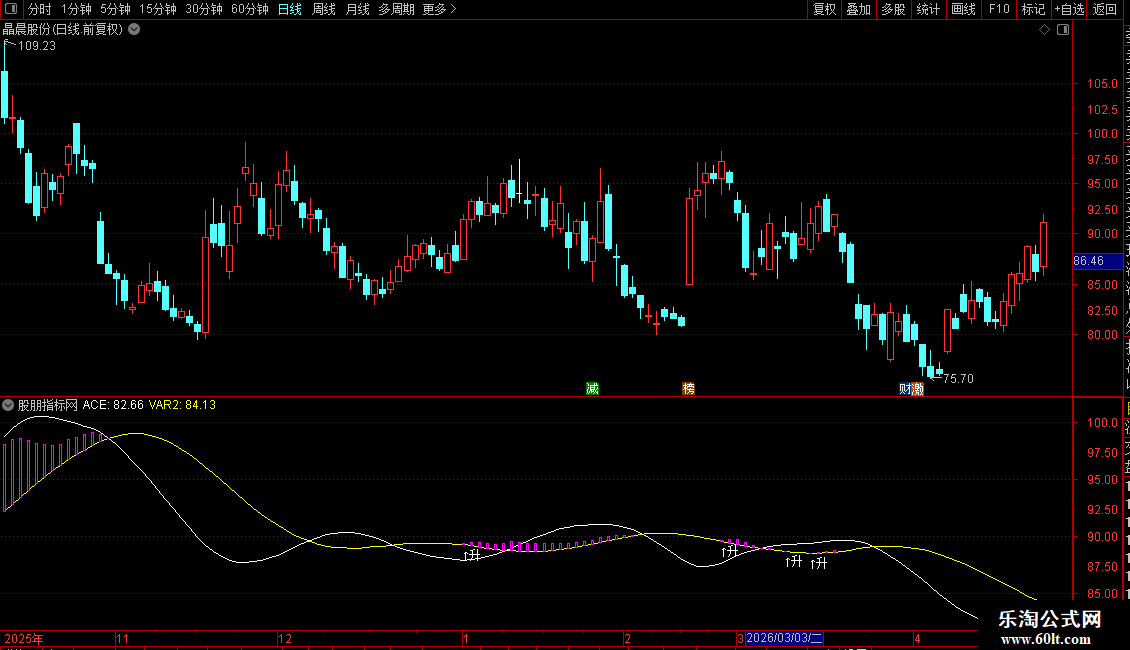1130x650 pixels.
Task: Add stock via +自选 button
Action: [1069, 9]
